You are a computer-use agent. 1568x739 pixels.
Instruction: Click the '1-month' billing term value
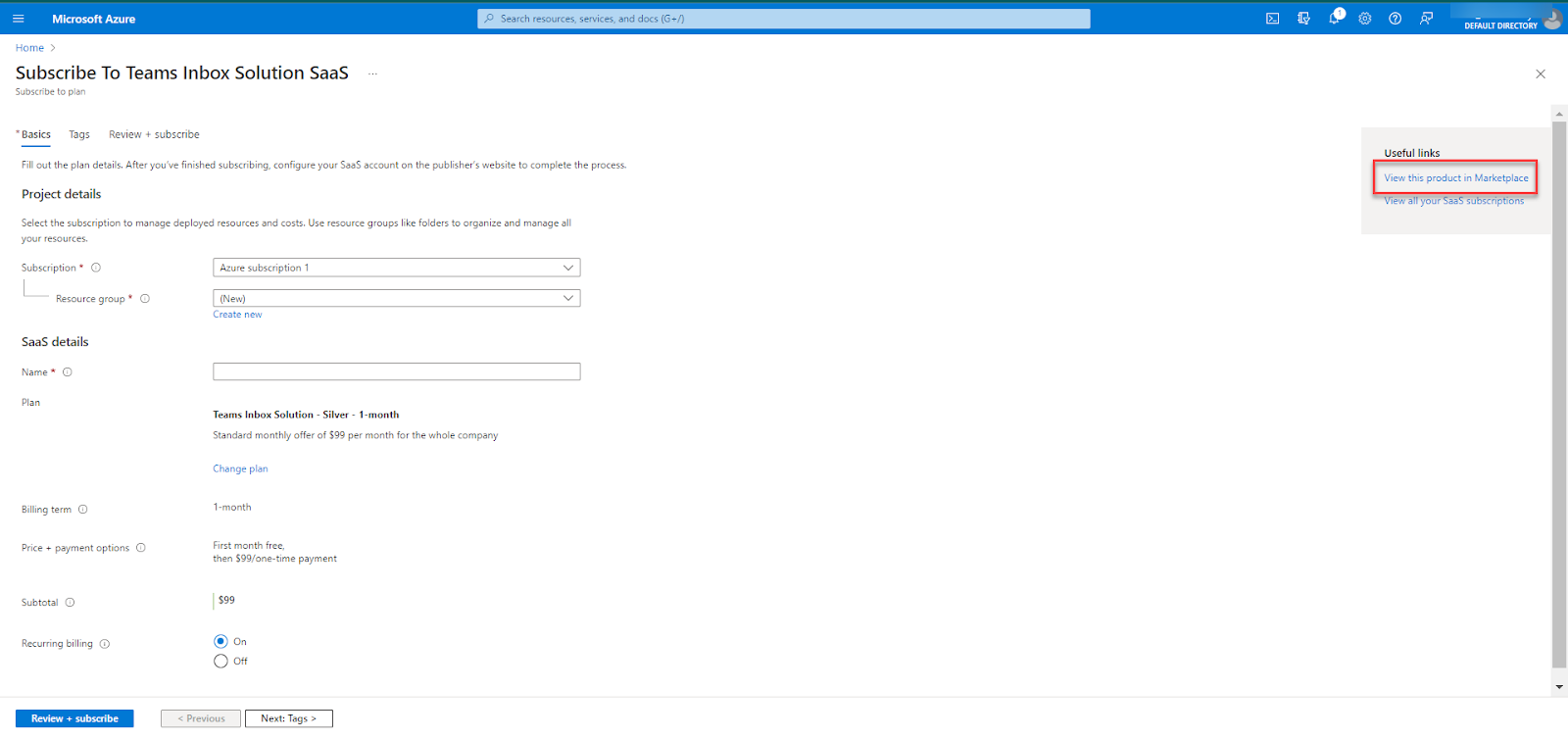(232, 508)
